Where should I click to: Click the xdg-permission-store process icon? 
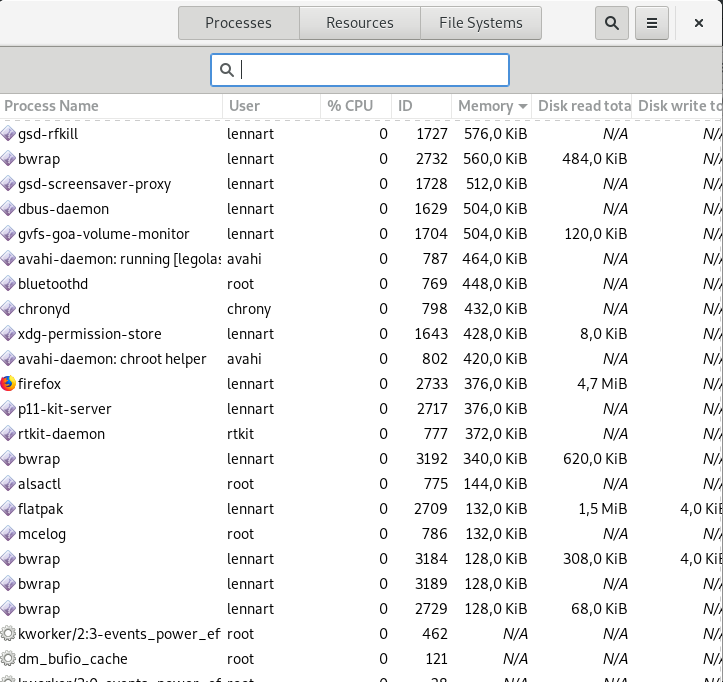click(x=8, y=334)
